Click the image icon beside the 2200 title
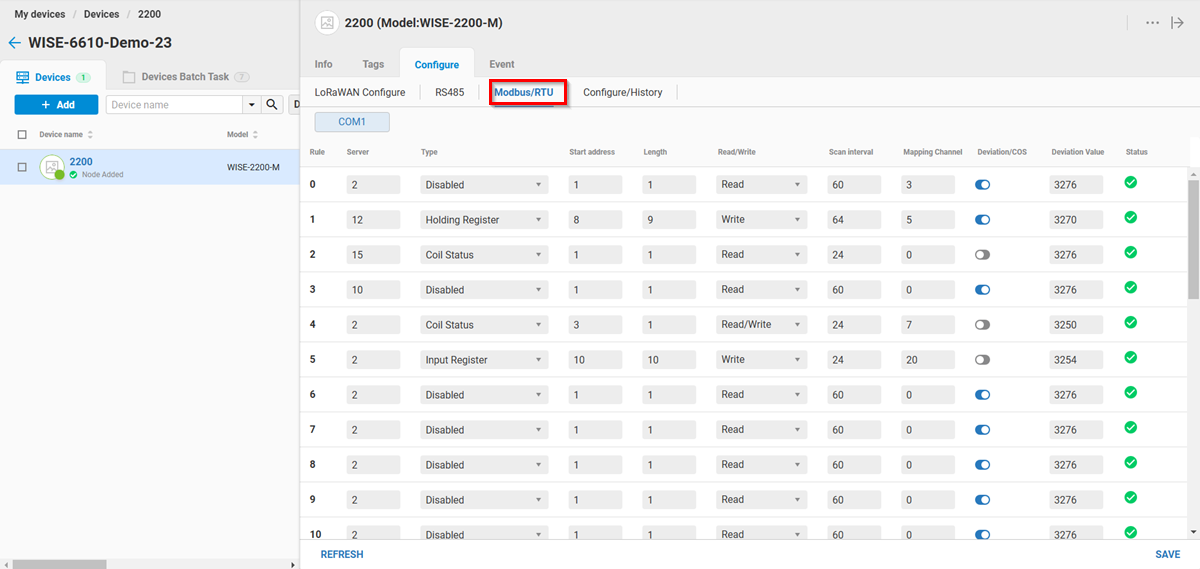The height and width of the screenshot is (569, 1200). coord(326,23)
